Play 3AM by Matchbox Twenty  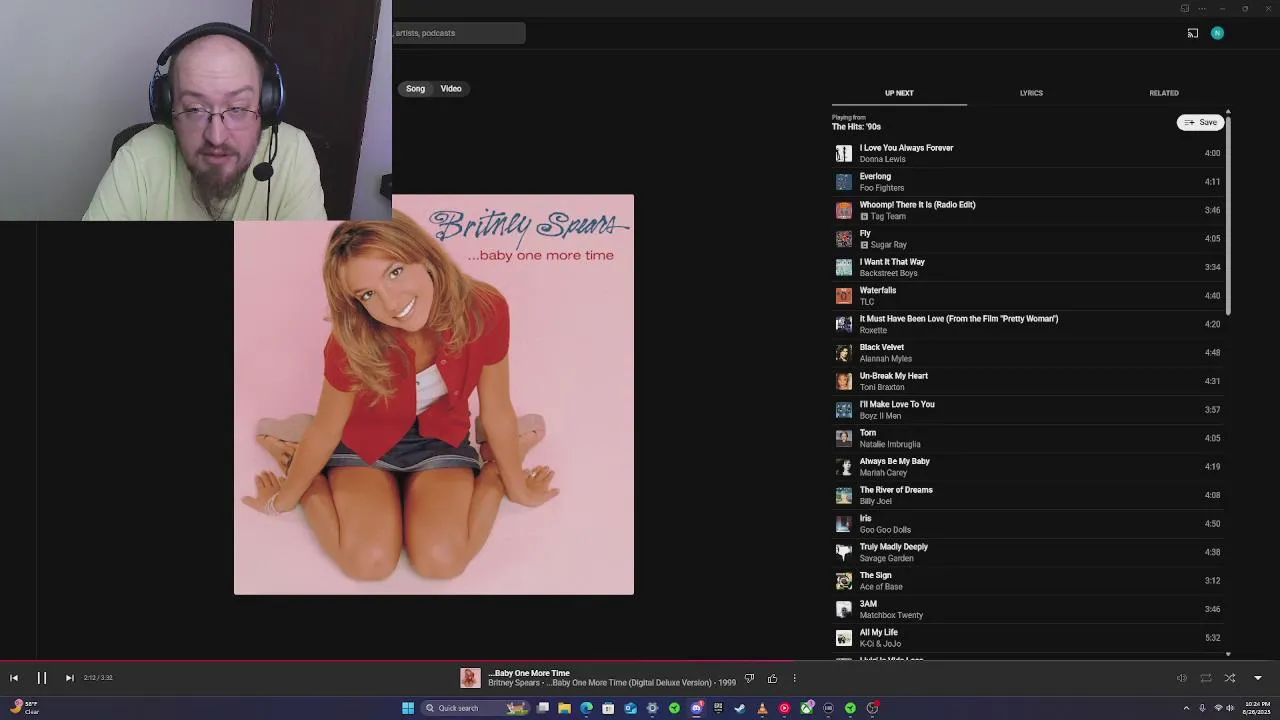pyautogui.click(x=1028, y=609)
